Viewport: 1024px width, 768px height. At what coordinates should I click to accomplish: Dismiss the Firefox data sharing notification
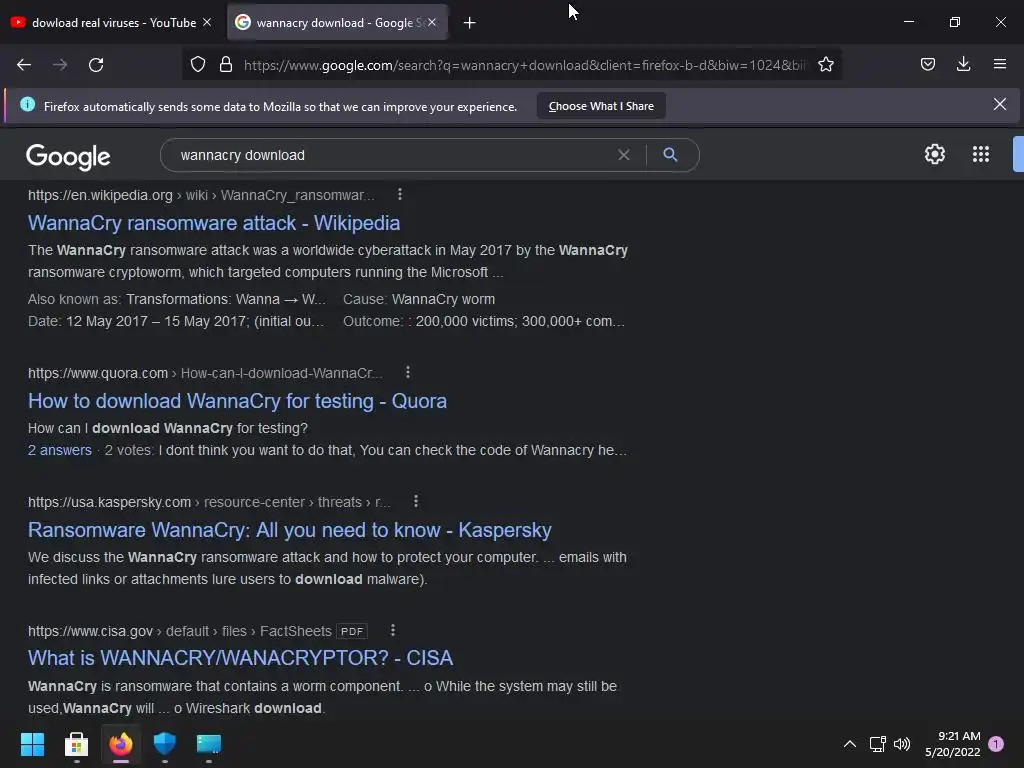(x=999, y=104)
